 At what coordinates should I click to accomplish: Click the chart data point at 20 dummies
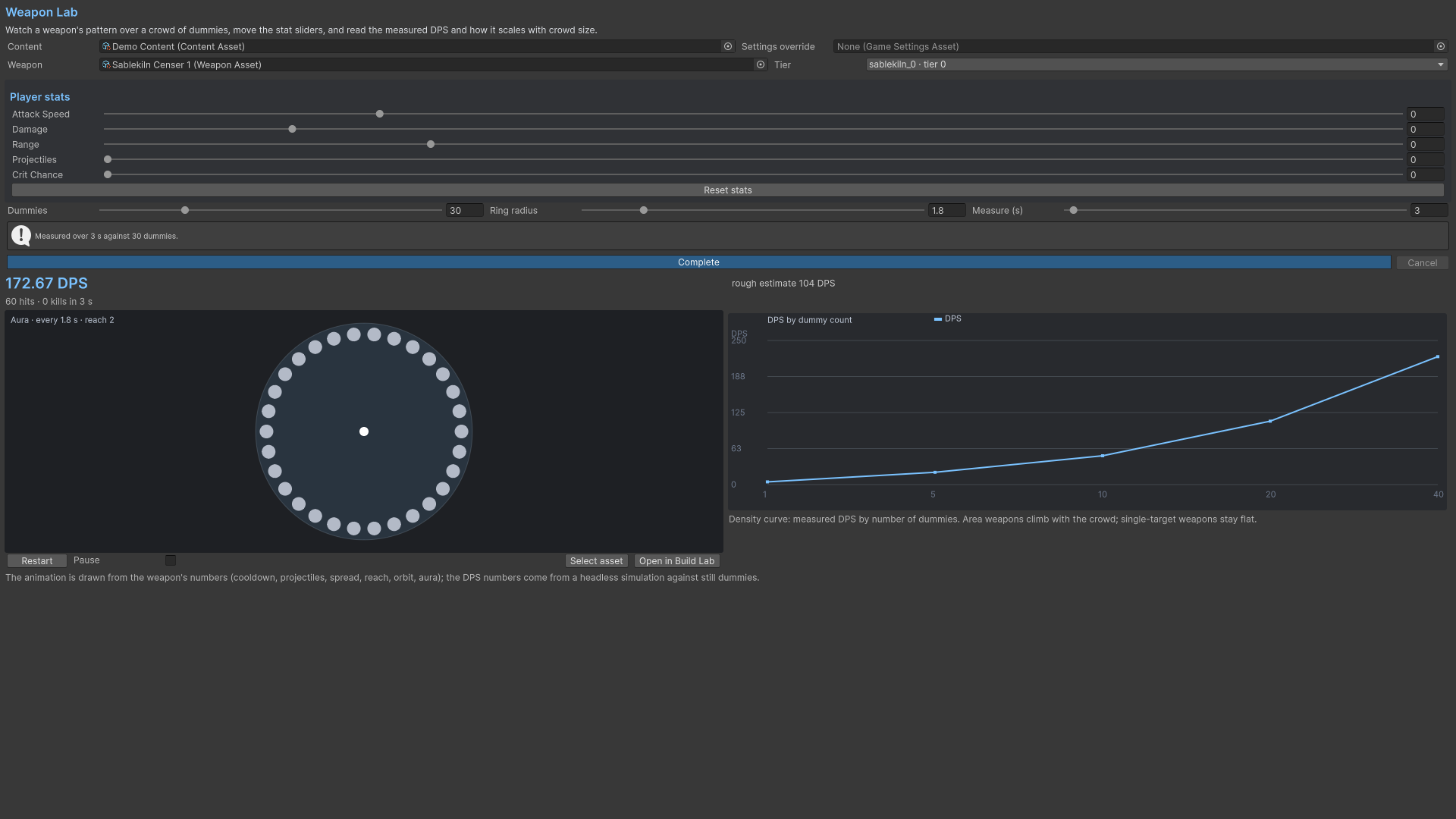(1270, 421)
